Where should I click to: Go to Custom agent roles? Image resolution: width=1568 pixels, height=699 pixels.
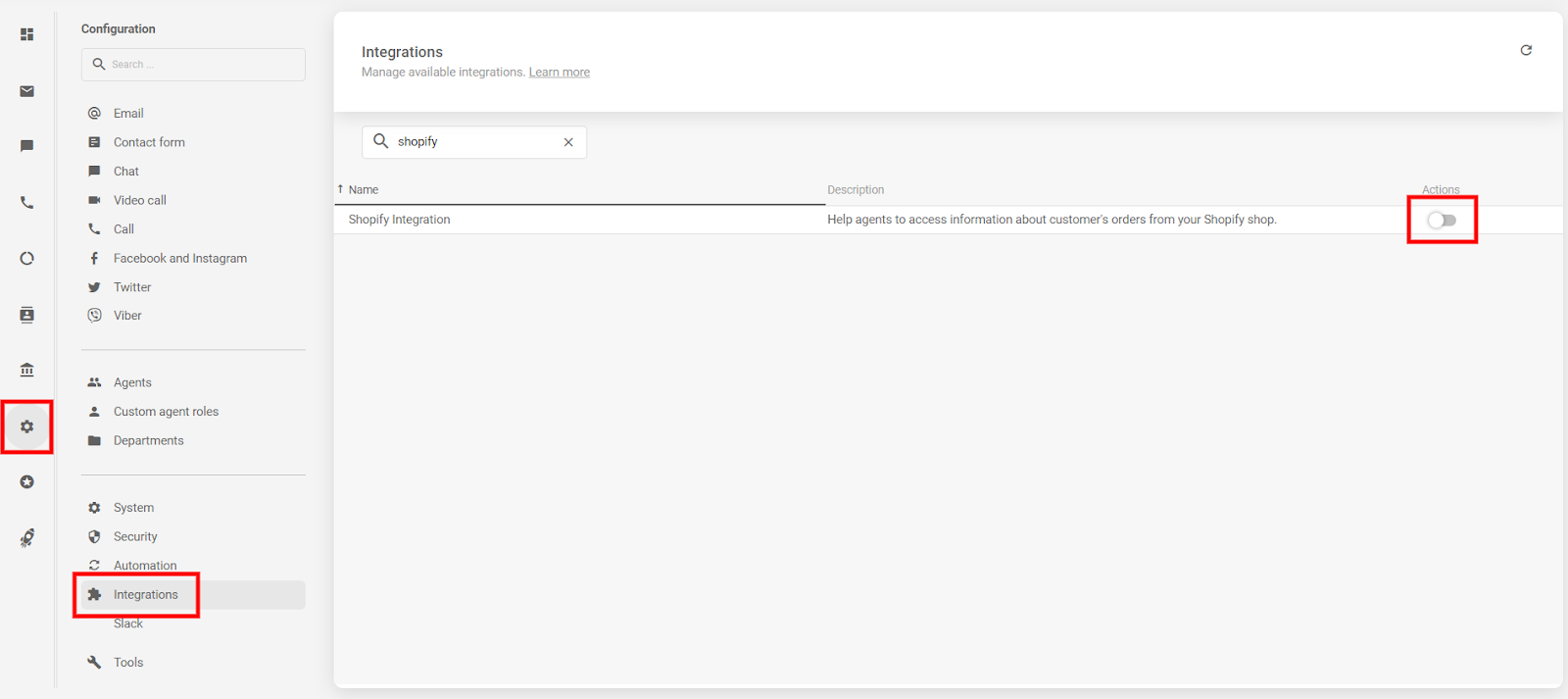click(x=166, y=412)
